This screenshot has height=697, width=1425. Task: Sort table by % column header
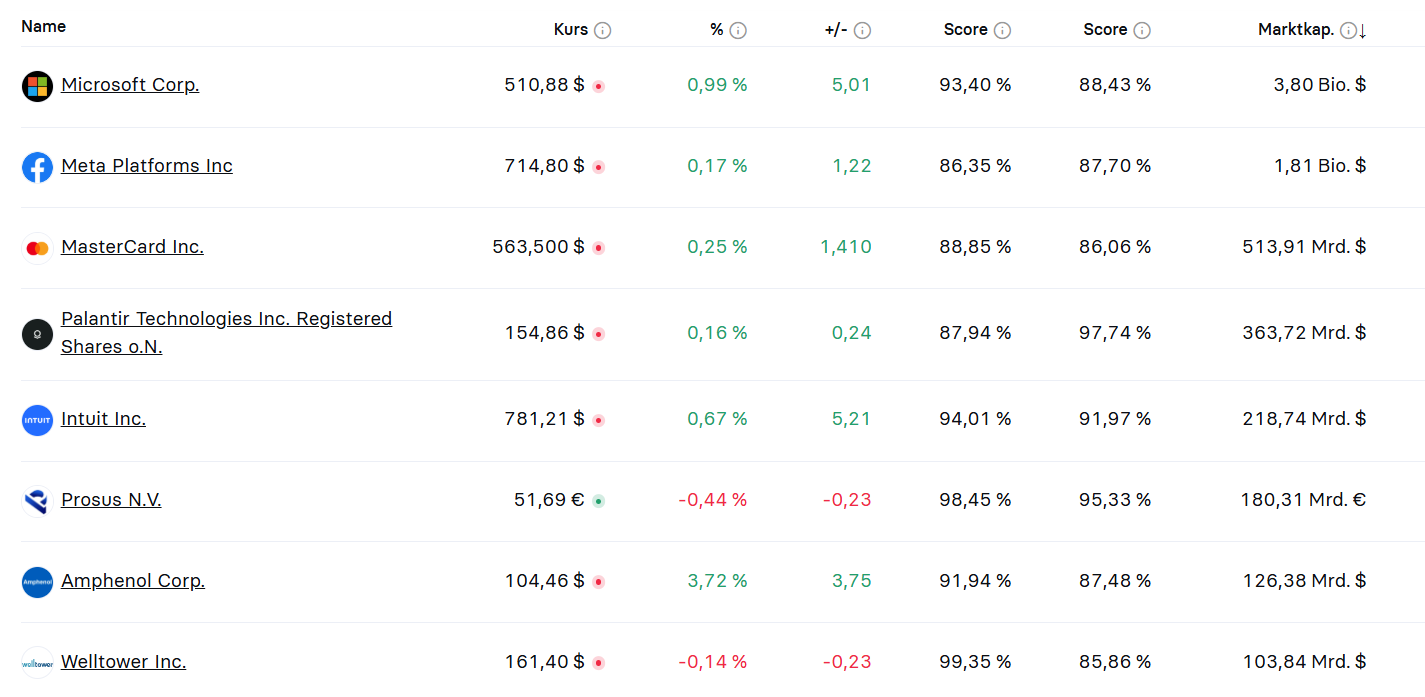[717, 30]
